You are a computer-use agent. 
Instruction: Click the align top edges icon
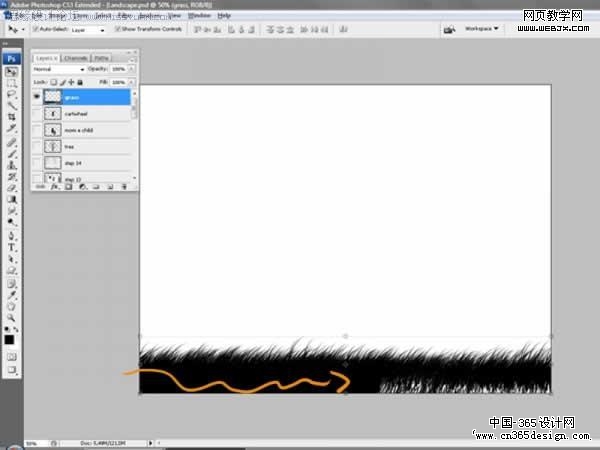tap(197, 29)
